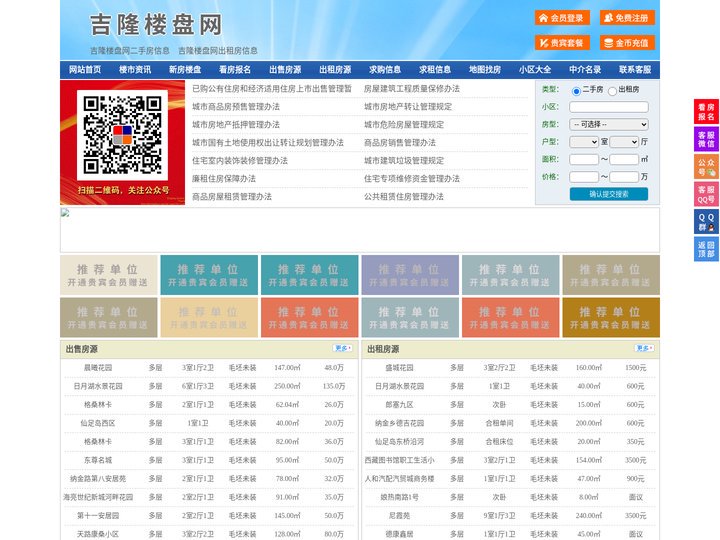Open 尼霞苑 rental listing
Viewport: 720px width, 540px height.
point(399,516)
